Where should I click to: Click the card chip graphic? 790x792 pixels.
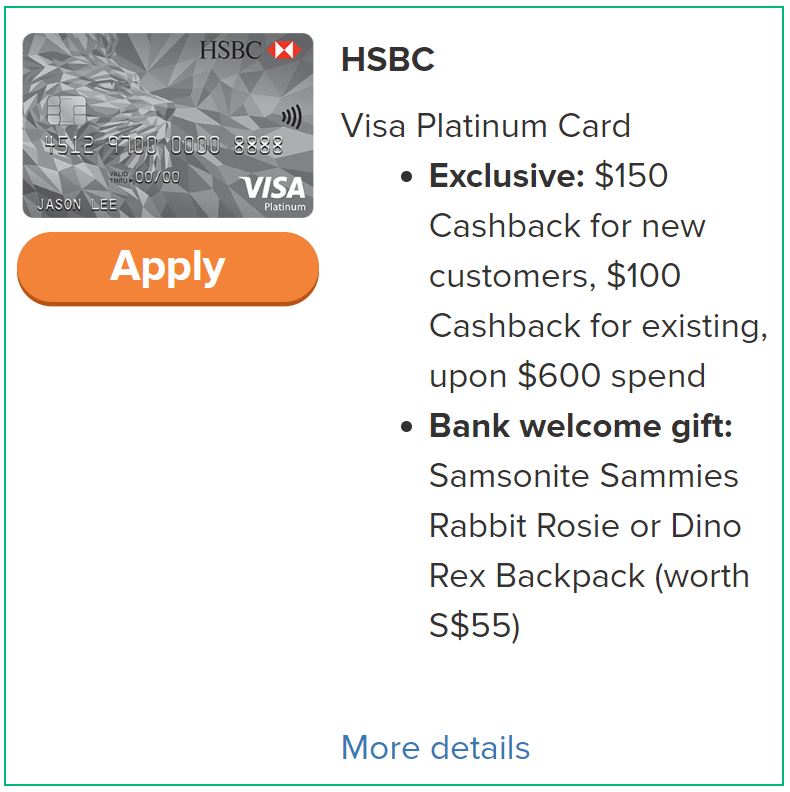point(66,110)
